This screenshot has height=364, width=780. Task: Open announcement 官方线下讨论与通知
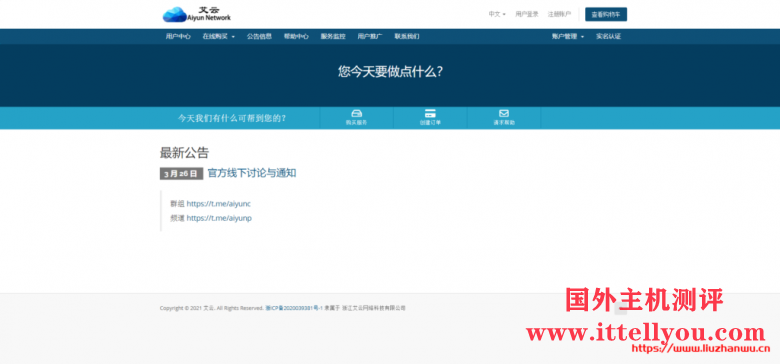252,173
